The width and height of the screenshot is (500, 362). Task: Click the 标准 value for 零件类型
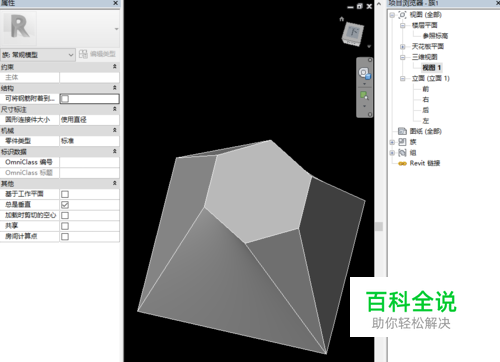coord(89,141)
